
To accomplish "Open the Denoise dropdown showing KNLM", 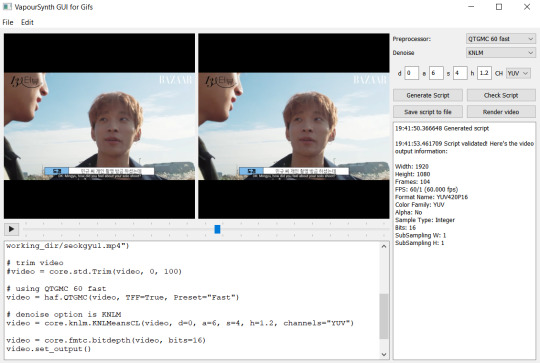I will (501, 53).
